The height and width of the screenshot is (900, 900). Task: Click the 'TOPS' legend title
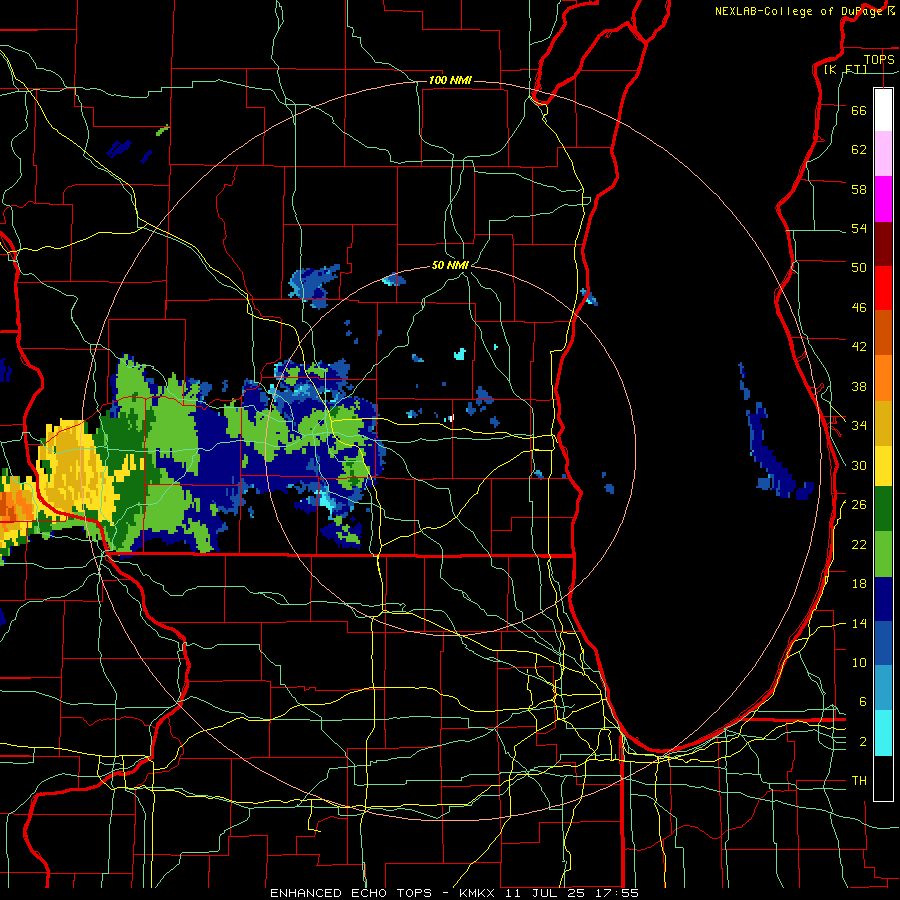pos(879,59)
